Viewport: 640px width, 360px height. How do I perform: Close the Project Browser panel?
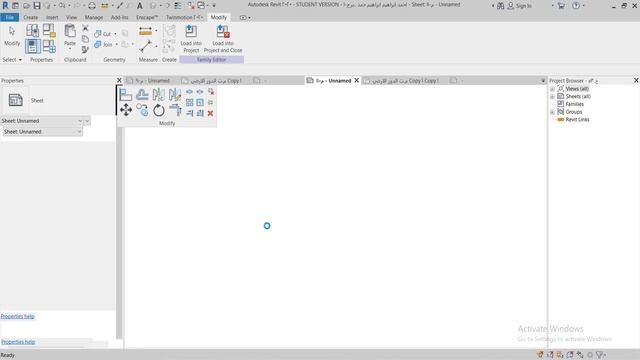tap(636, 80)
